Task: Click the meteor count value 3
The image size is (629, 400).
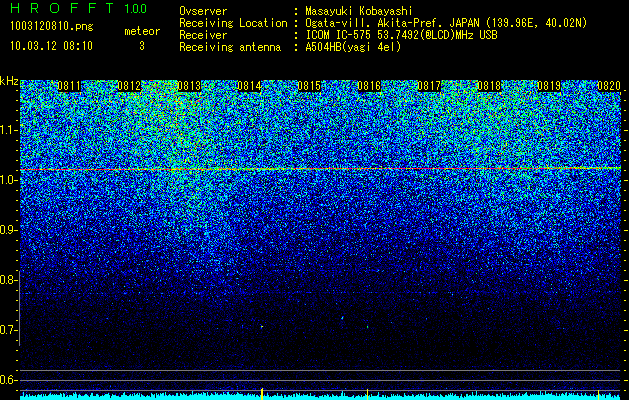Action: click(142, 46)
